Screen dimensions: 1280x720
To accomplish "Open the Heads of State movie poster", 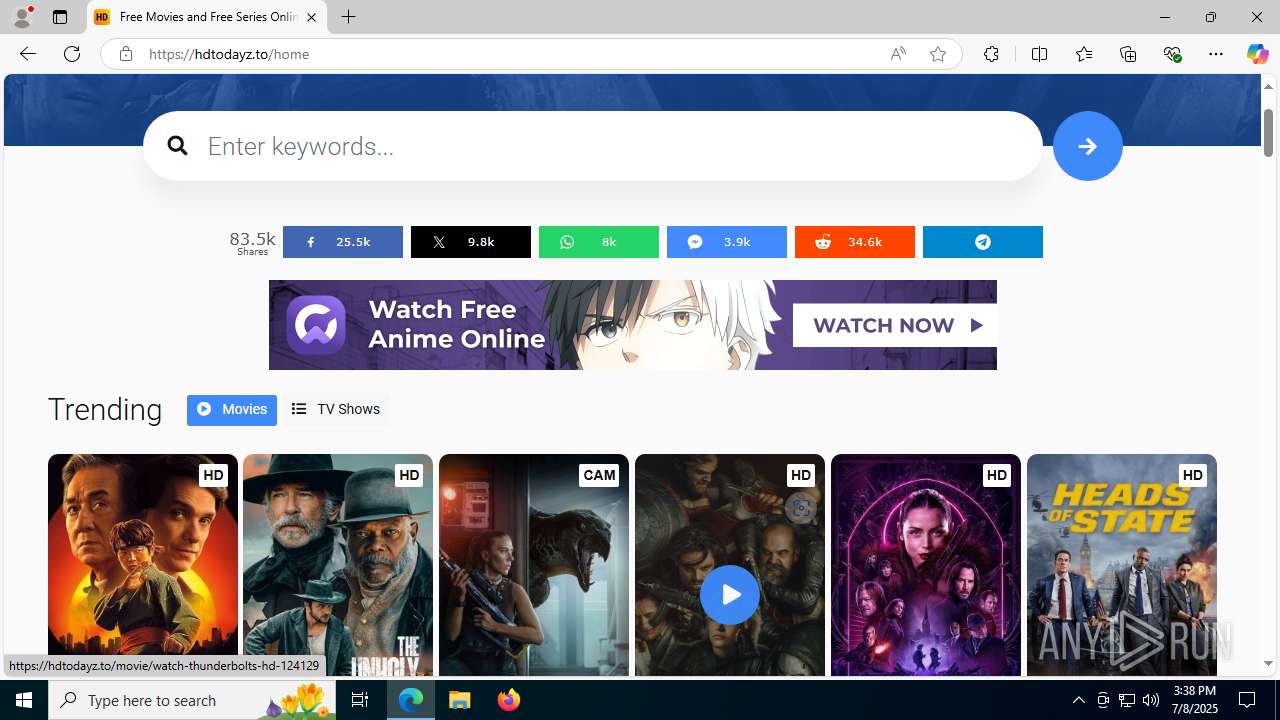I will [1121, 565].
